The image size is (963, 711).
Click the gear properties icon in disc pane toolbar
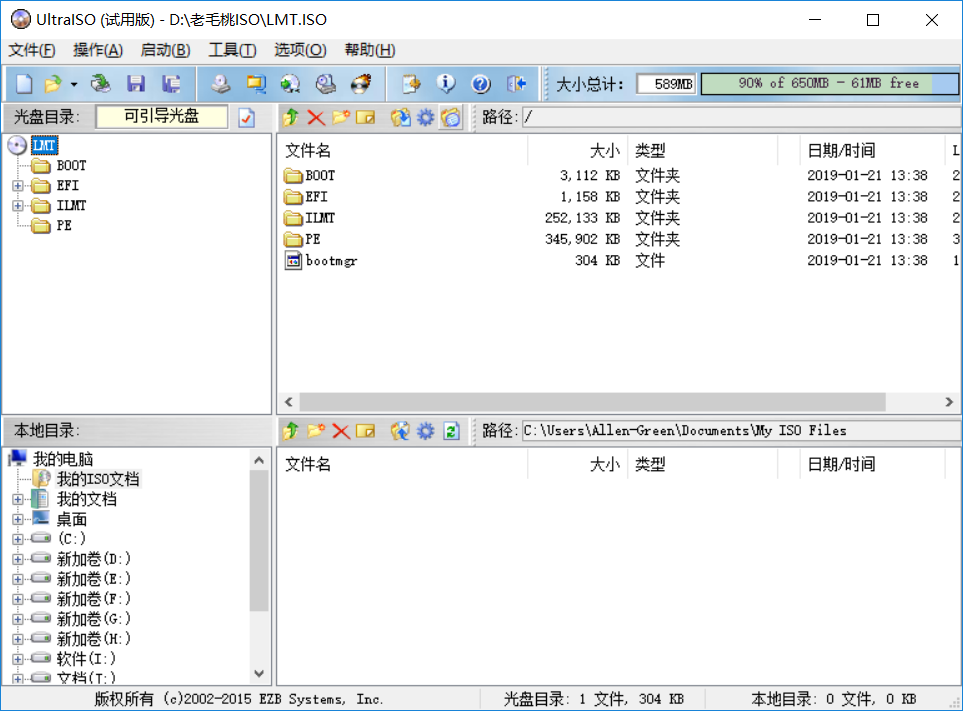coord(425,117)
